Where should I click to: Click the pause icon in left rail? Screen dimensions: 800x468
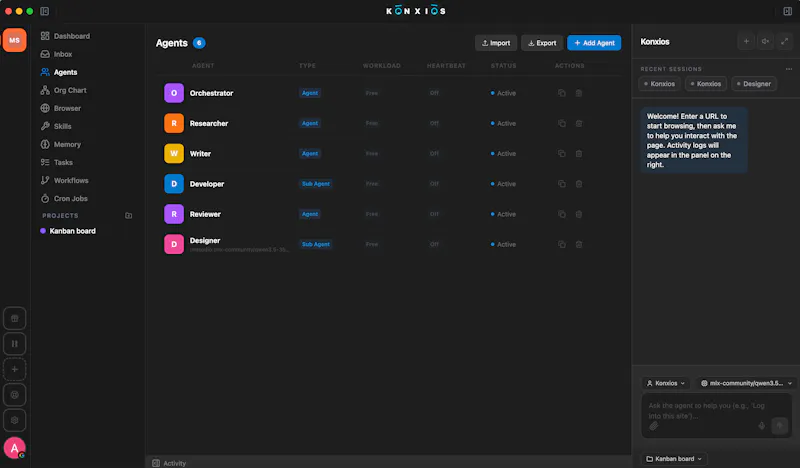[15, 344]
